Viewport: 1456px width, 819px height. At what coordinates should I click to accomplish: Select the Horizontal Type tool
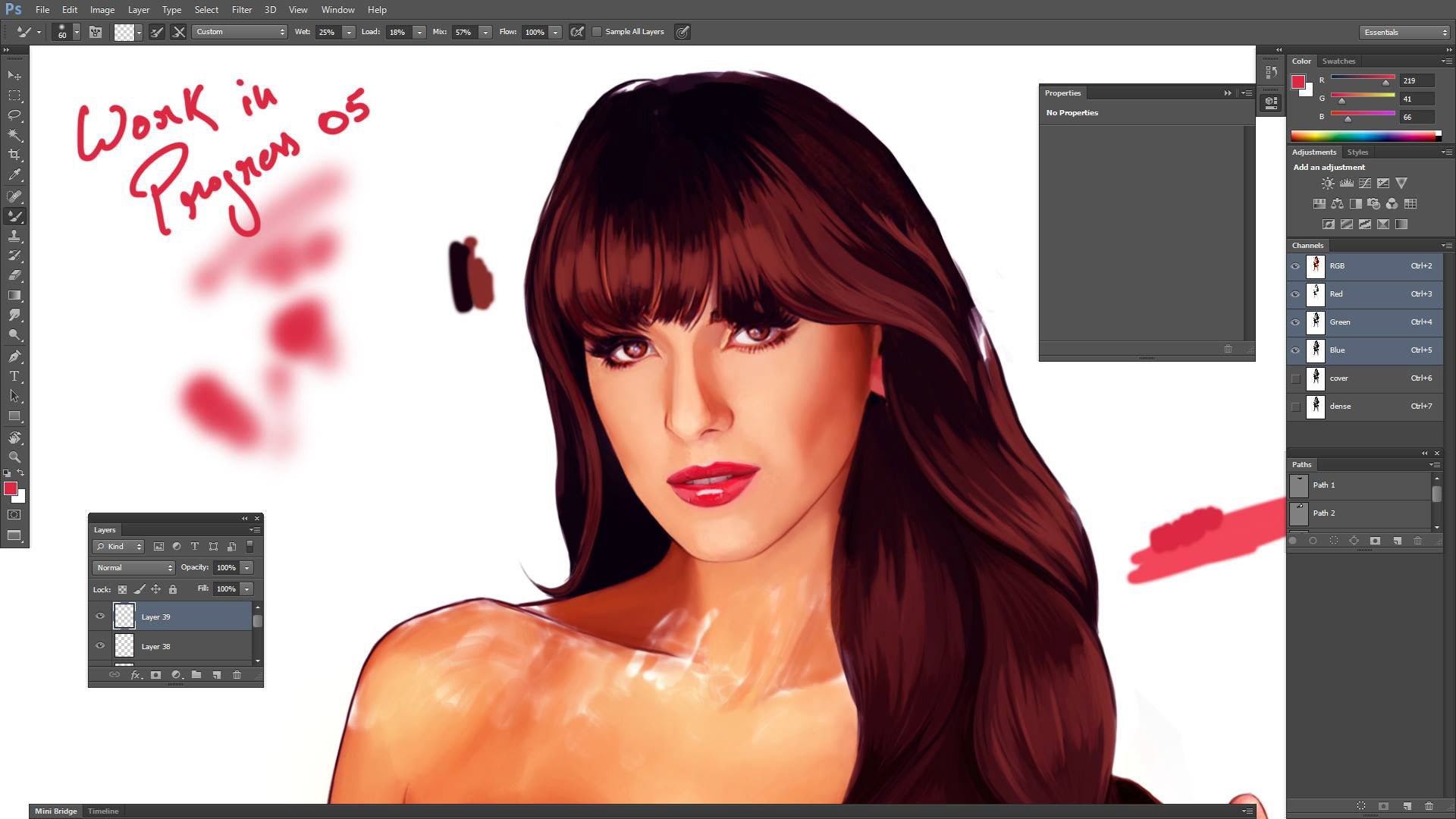coord(14,376)
